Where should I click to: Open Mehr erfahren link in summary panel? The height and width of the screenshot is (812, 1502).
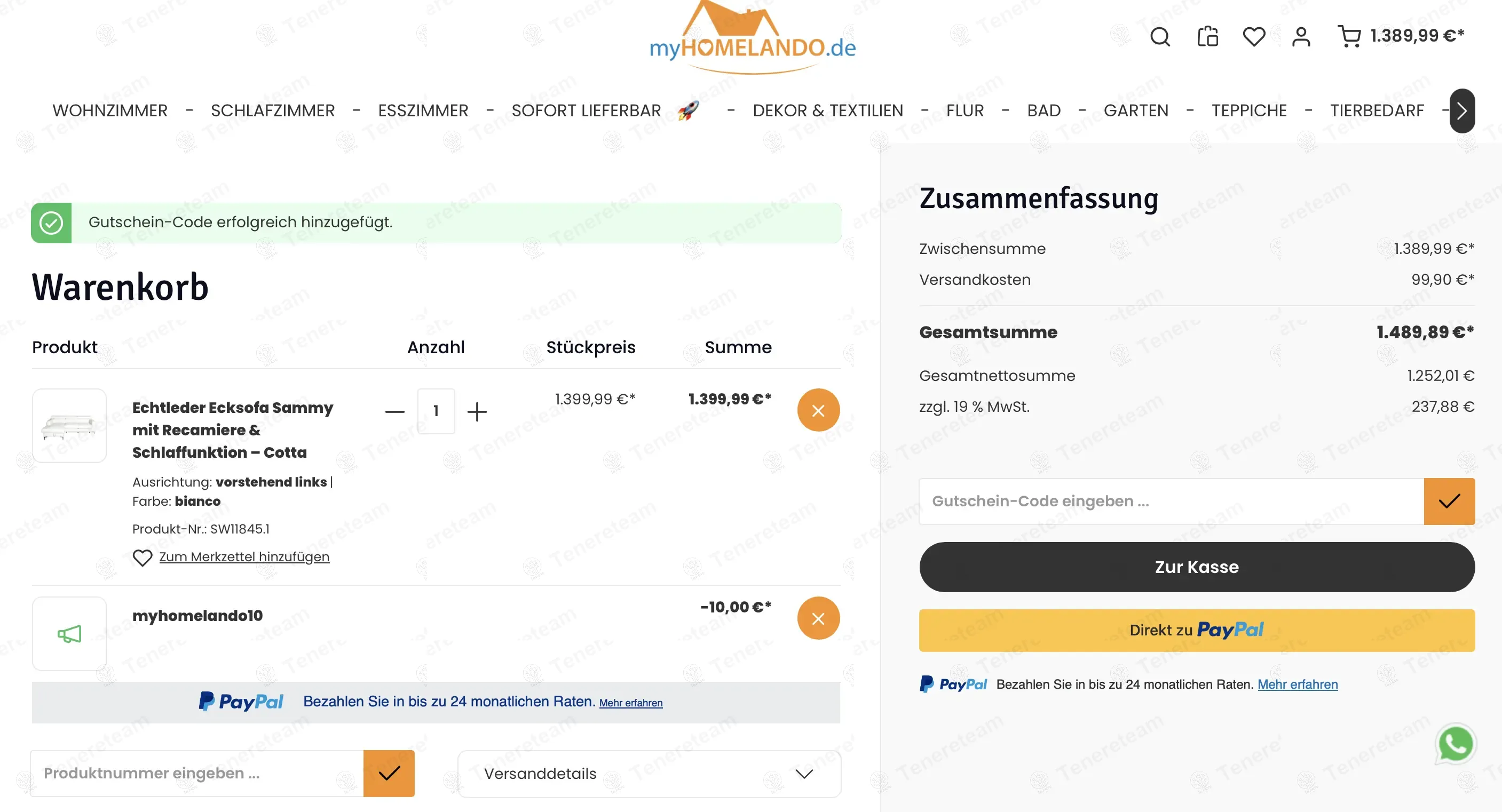tap(1298, 684)
